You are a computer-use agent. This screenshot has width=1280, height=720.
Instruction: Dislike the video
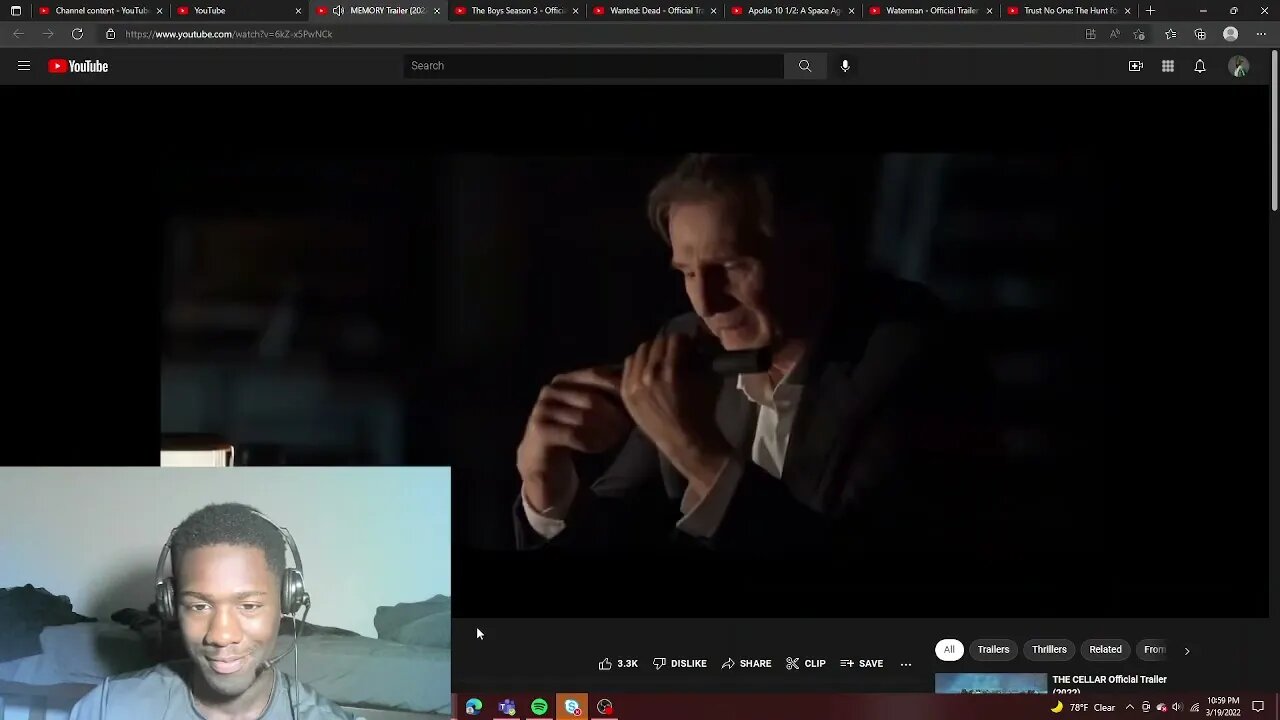tap(680, 664)
